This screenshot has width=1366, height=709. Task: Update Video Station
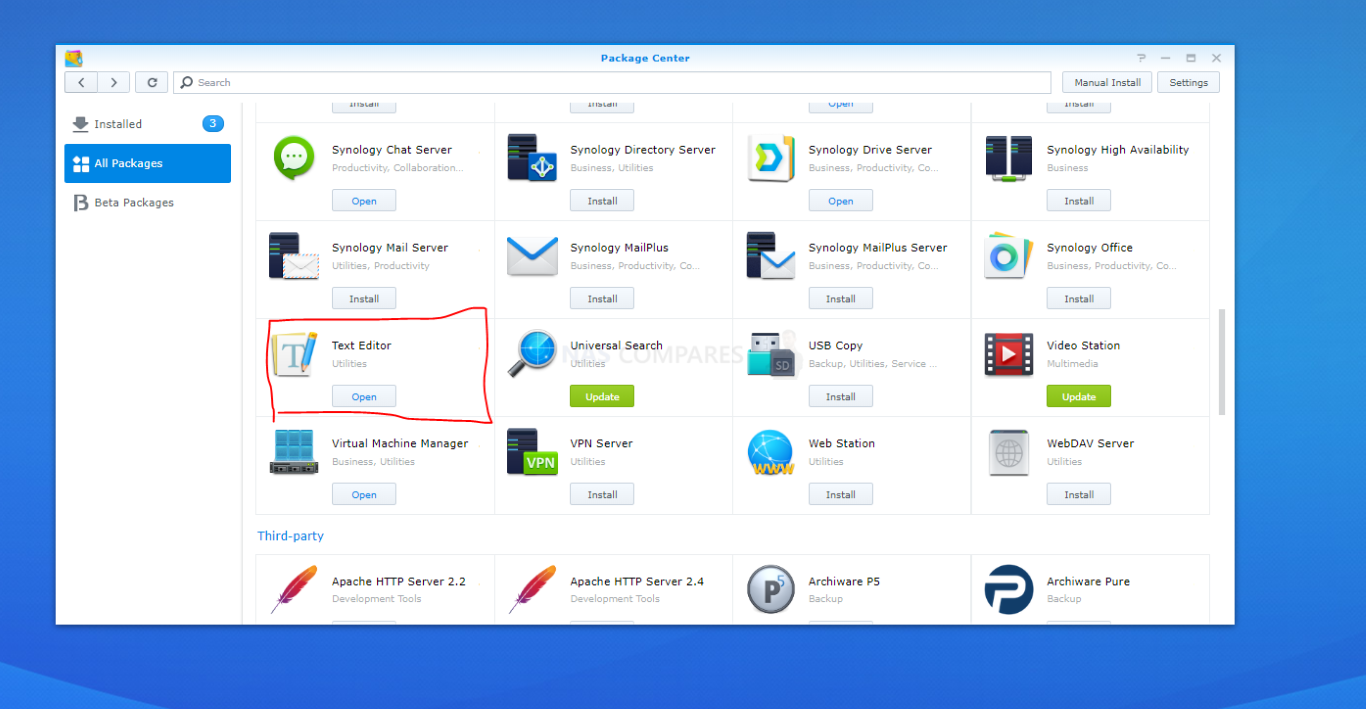click(1079, 397)
